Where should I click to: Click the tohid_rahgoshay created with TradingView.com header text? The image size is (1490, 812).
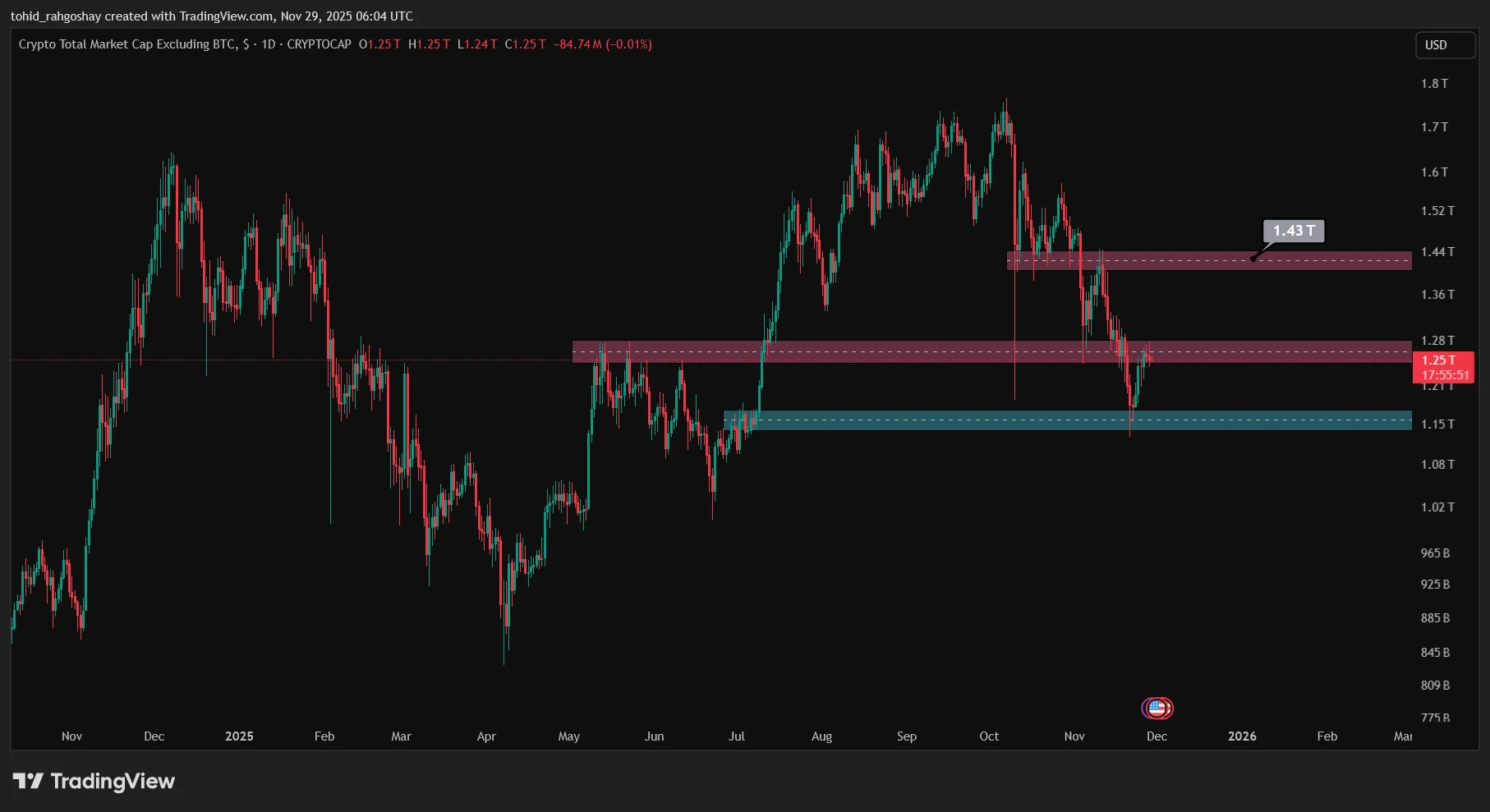point(212,16)
